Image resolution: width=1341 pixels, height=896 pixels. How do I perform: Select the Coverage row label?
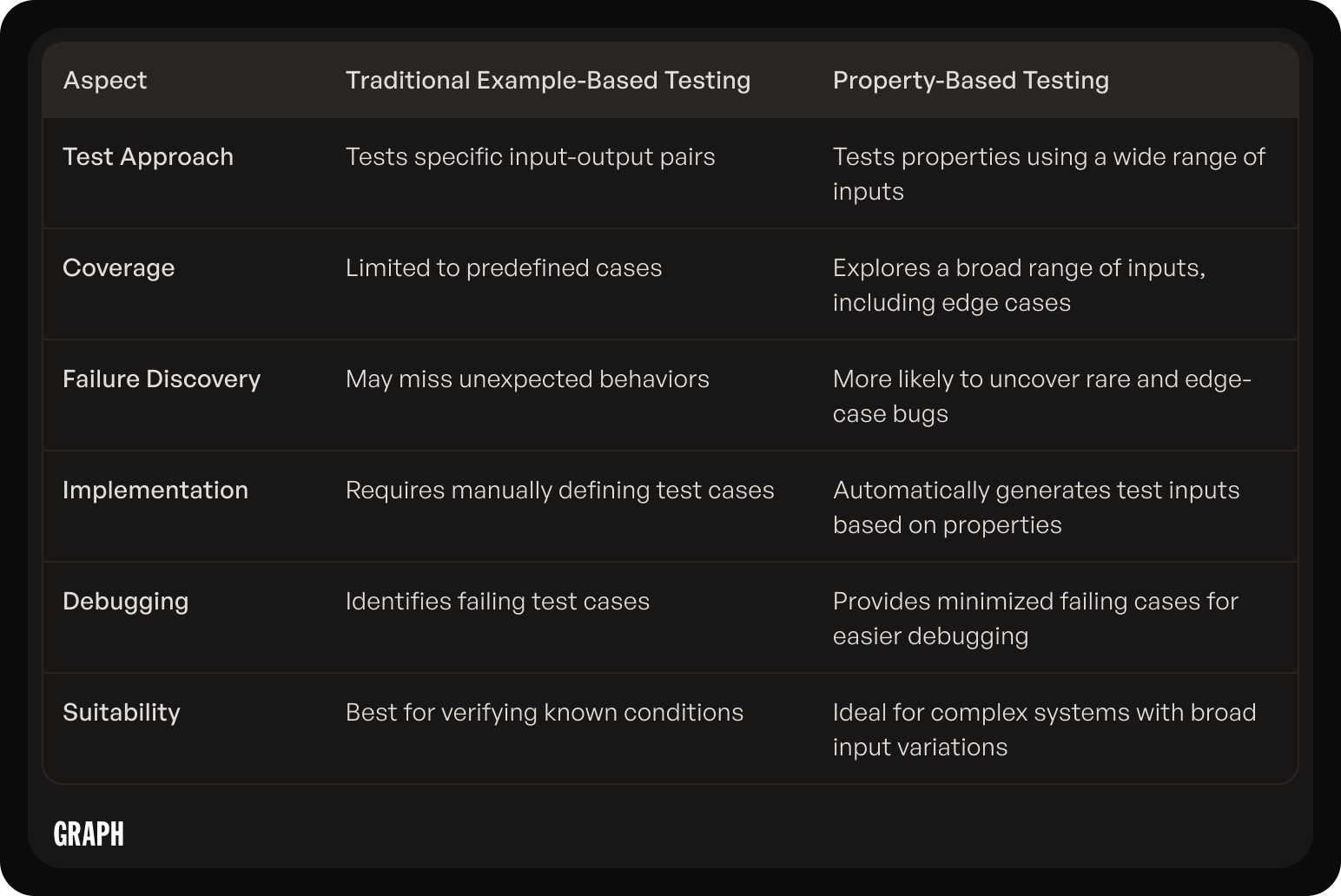[x=119, y=267]
